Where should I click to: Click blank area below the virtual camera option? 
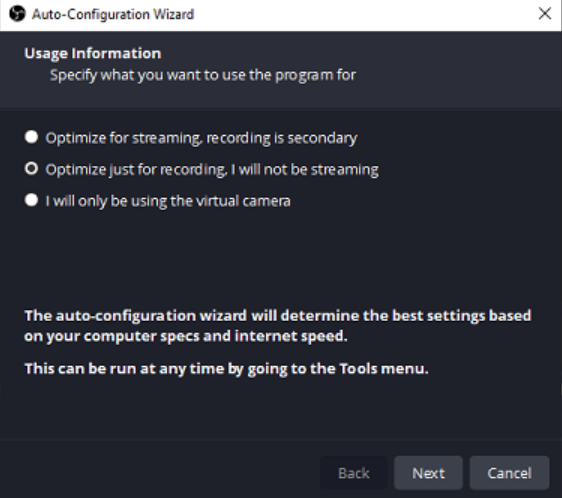click(x=280, y=255)
